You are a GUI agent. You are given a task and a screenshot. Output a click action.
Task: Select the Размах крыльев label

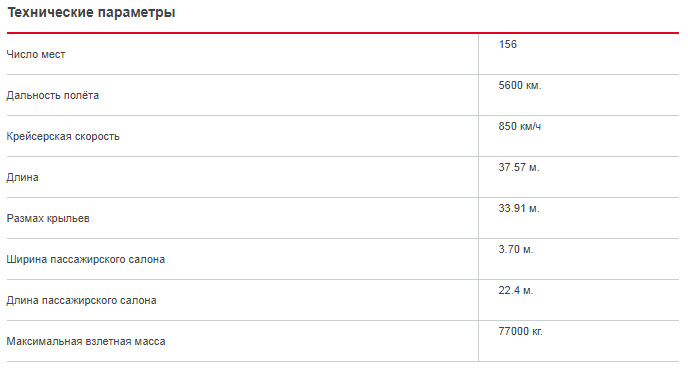click(x=48, y=218)
